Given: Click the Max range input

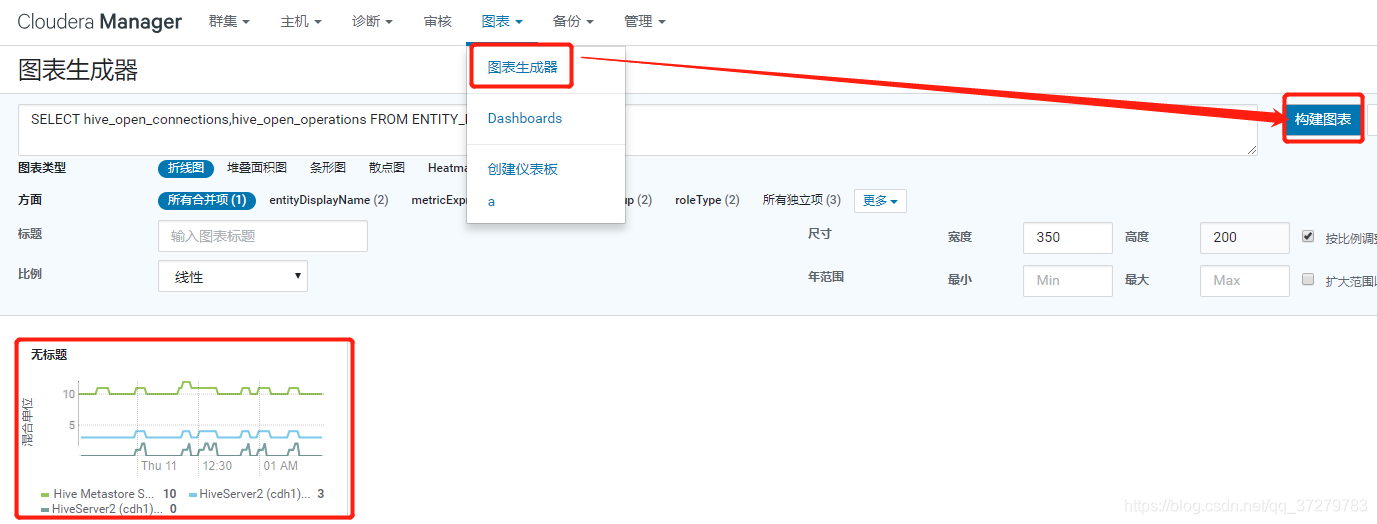Looking at the screenshot, I should pos(1245,280).
